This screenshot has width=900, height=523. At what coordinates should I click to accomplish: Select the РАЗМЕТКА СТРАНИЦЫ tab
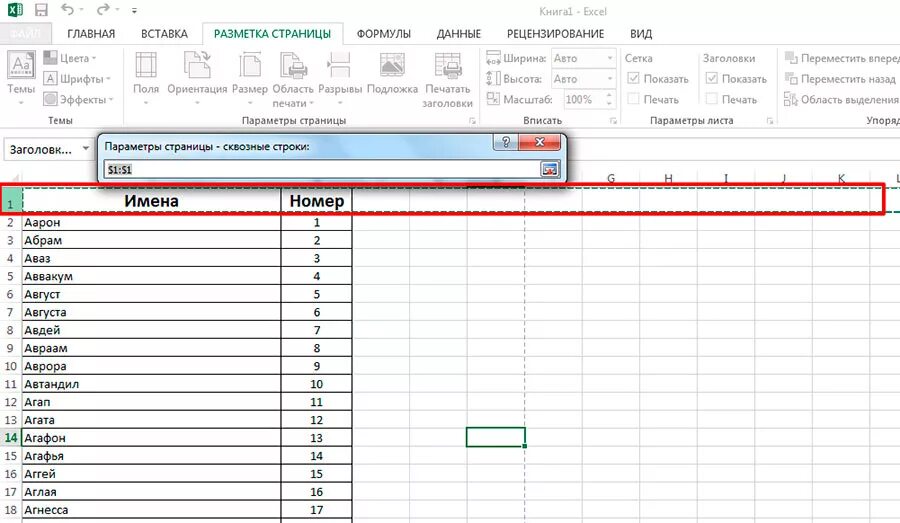click(x=273, y=34)
